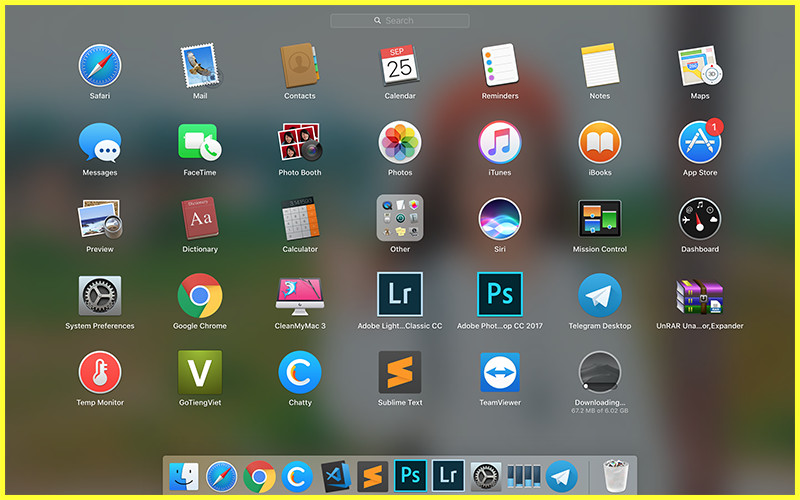Click Visual Studio Code in the Dock
This screenshot has height=500, width=800.
[334, 476]
